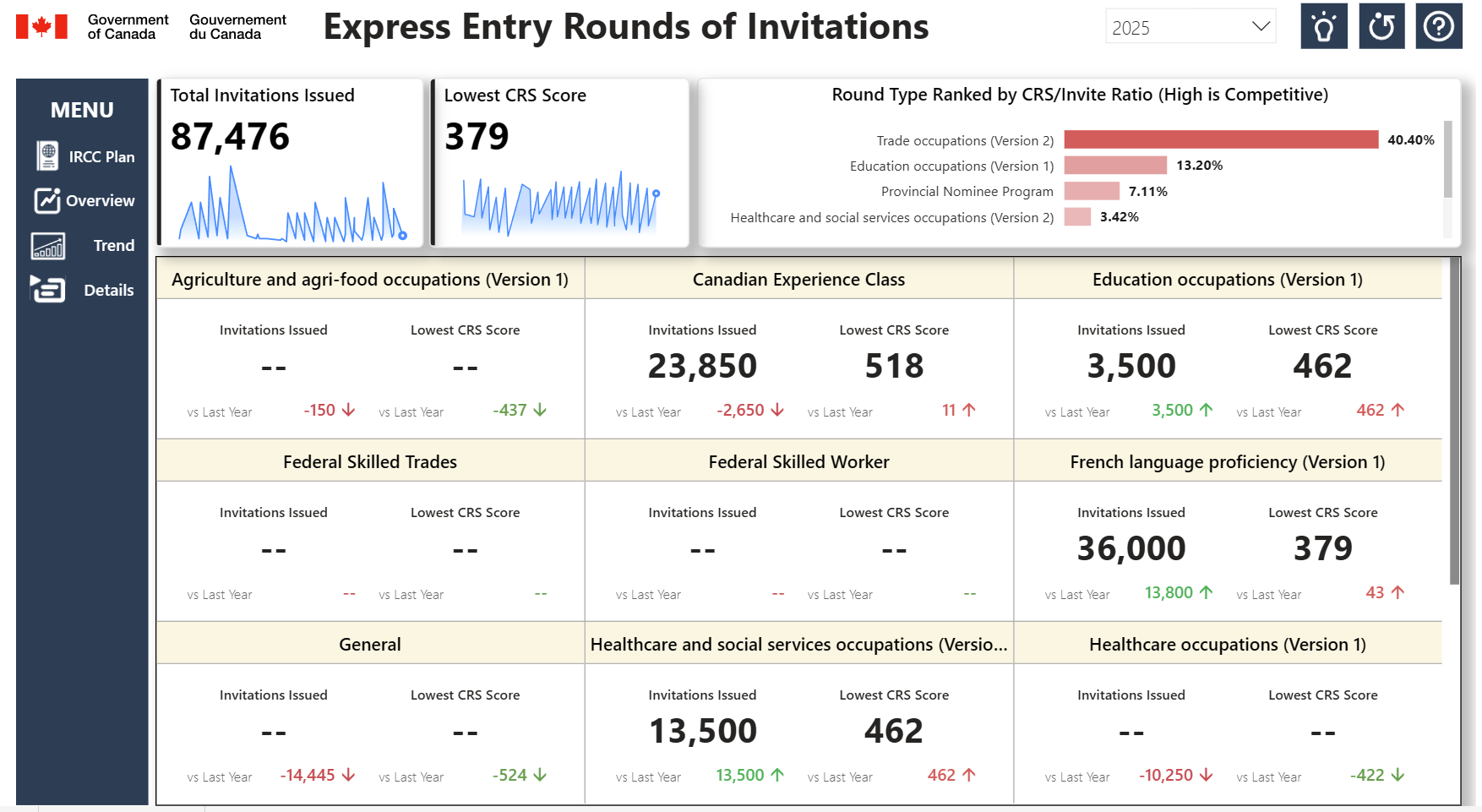Select the Lowest CRS Score card
The width and height of the screenshot is (1482, 812).
pos(560,162)
